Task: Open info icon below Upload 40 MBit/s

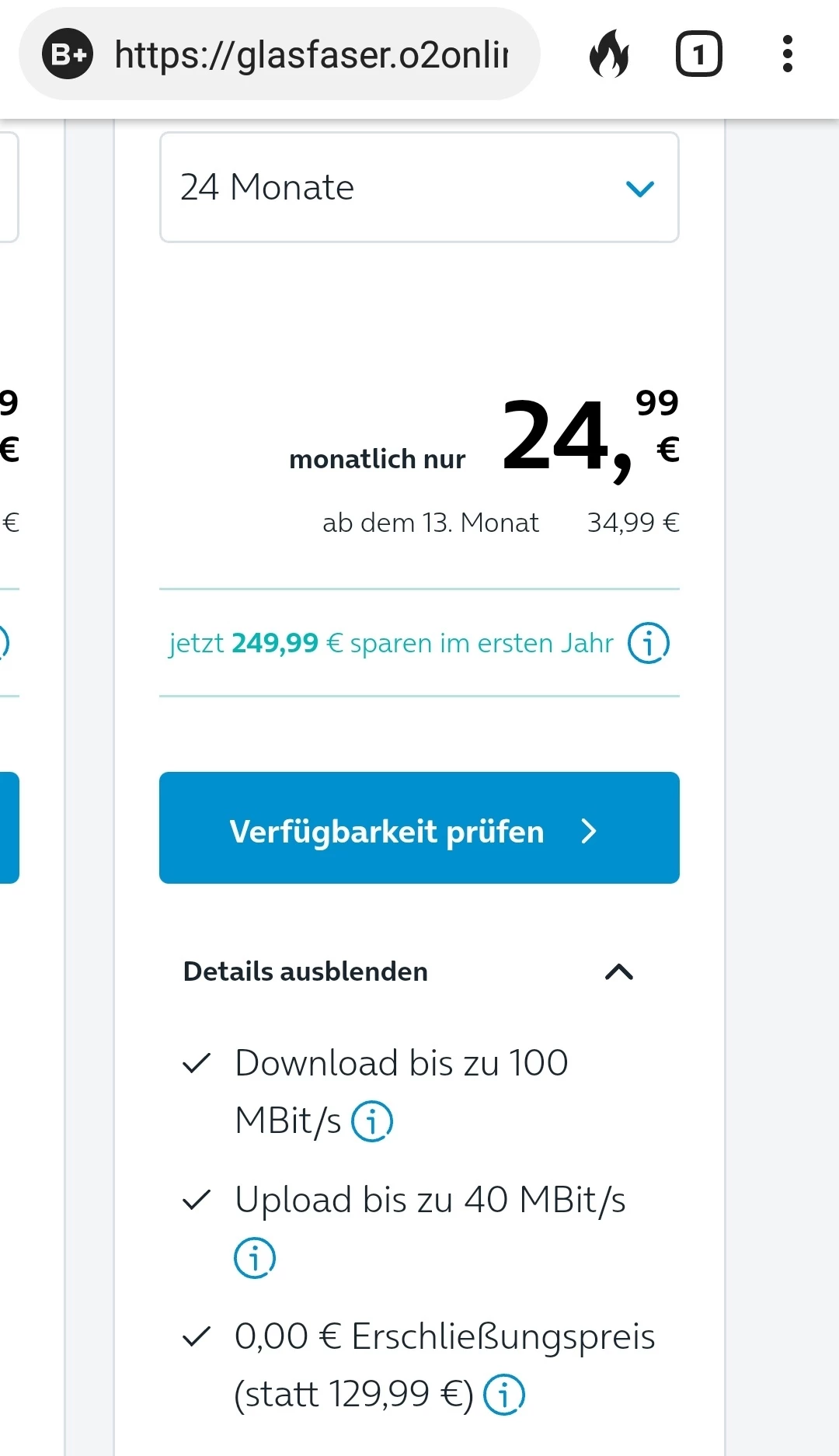Action: 255,1258
